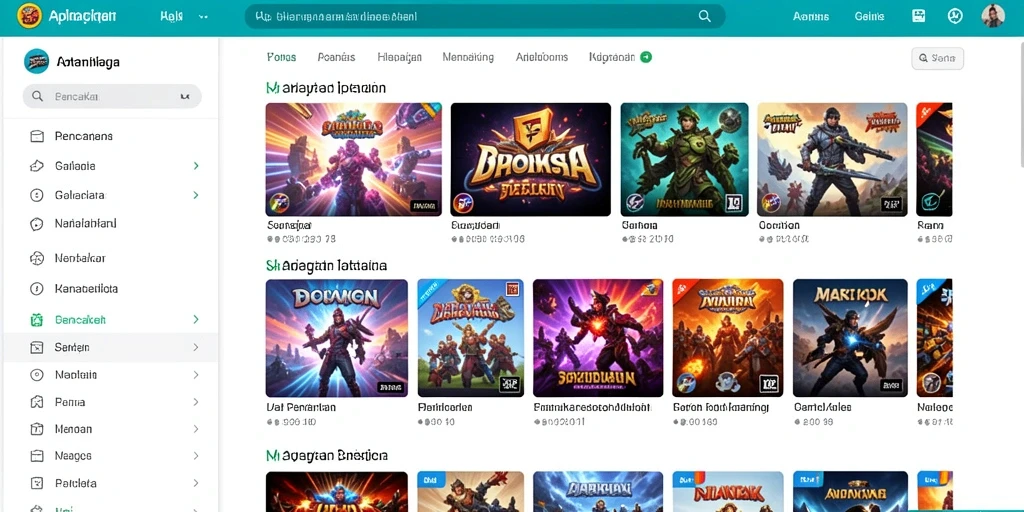Click the Neplaita sidebar icon
This screenshot has height=512, width=1024.
point(37,375)
